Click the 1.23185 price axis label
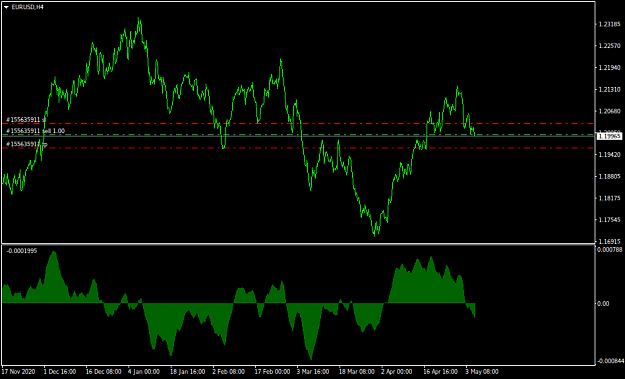625x379 pixels. pos(610,24)
